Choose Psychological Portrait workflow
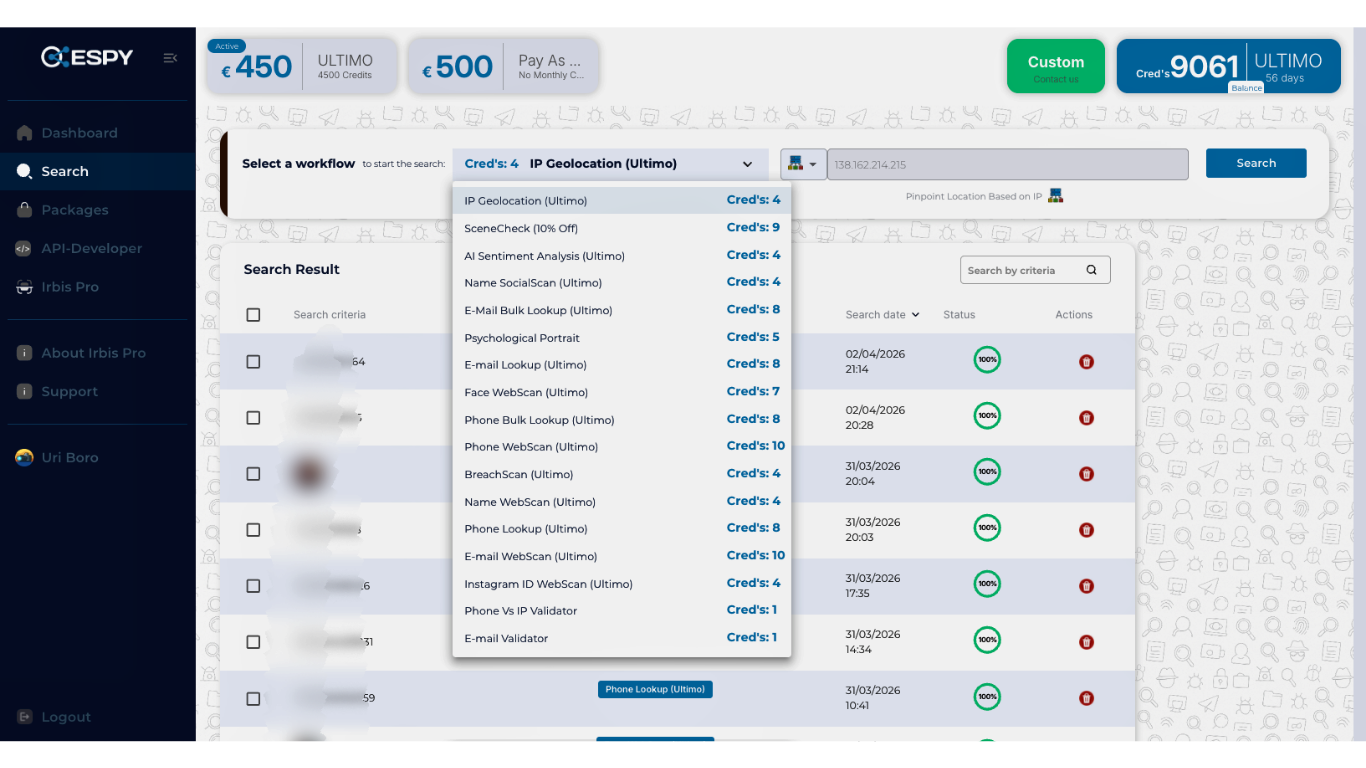Image resolution: width=1366 pixels, height=768 pixels. (x=622, y=338)
